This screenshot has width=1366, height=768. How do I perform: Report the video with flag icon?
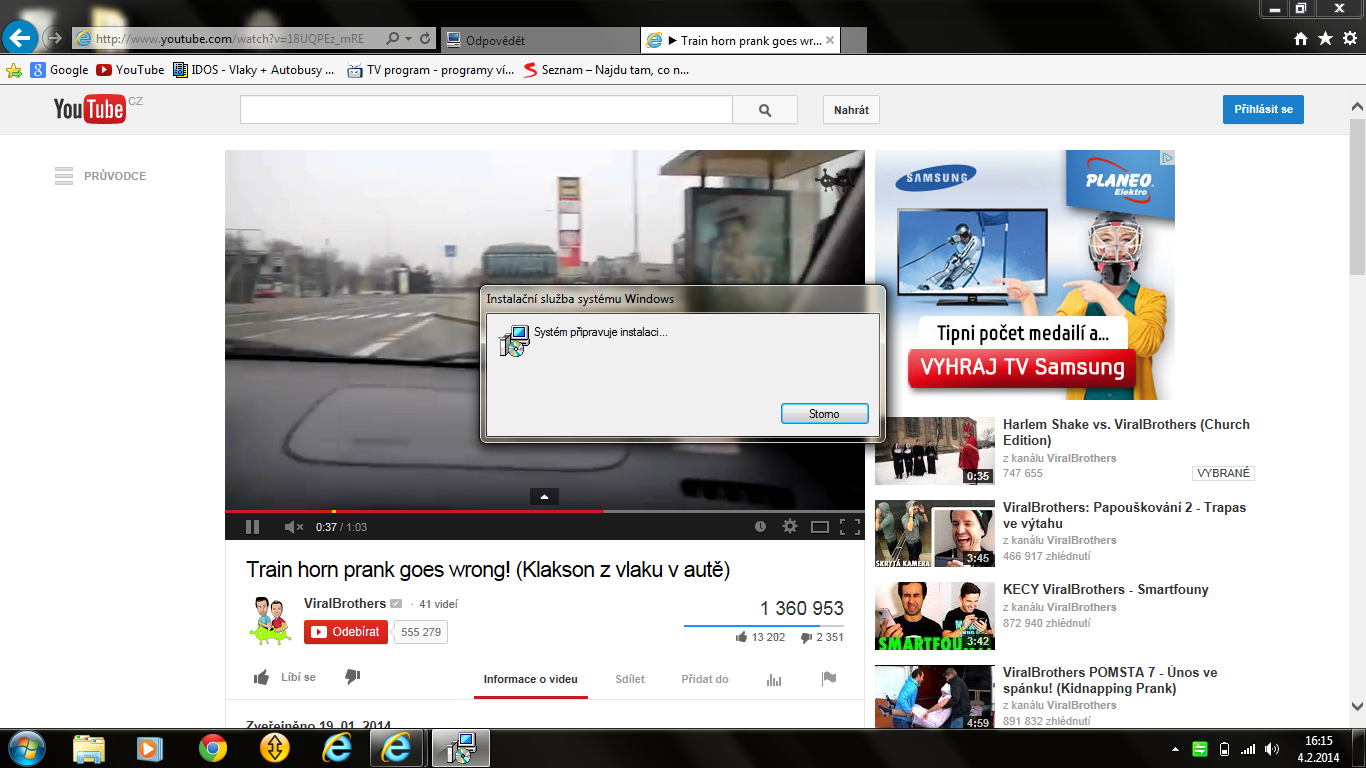point(829,679)
